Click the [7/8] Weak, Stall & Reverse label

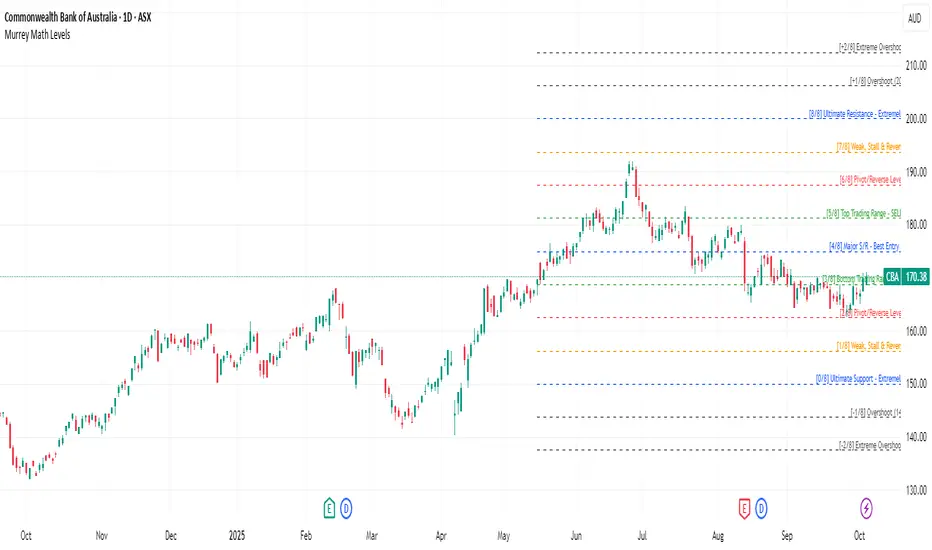click(x=868, y=148)
